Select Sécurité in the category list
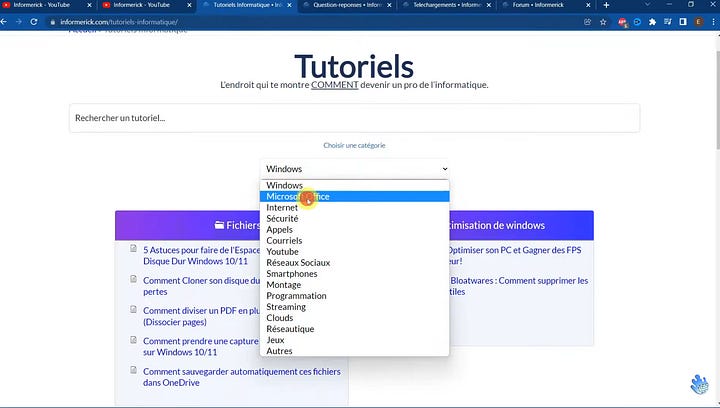The height and width of the screenshot is (408, 720). pyautogui.click(x=354, y=218)
